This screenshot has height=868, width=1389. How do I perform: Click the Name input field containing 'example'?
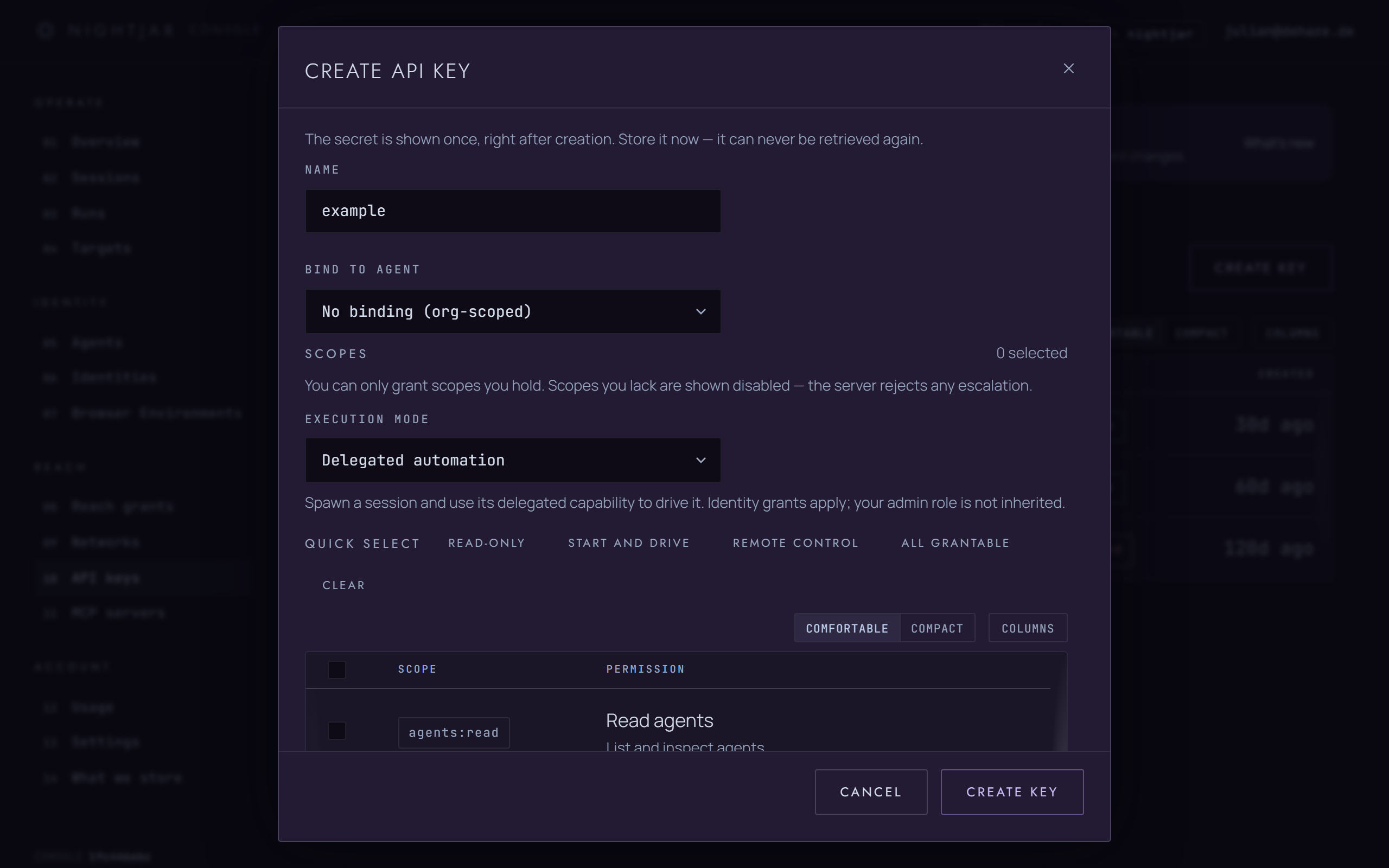click(513, 211)
